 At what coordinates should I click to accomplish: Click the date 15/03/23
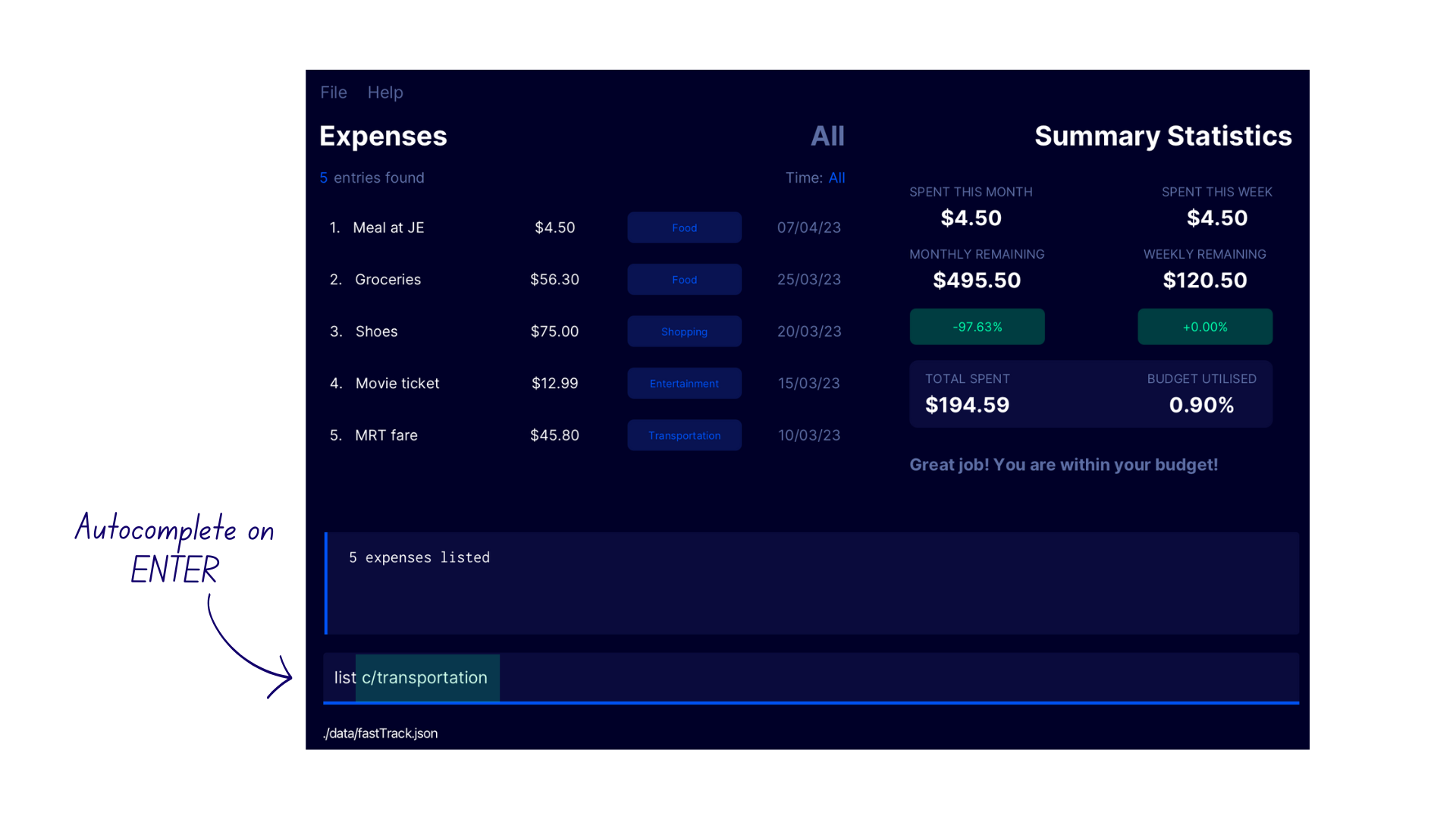click(x=809, y=383)
